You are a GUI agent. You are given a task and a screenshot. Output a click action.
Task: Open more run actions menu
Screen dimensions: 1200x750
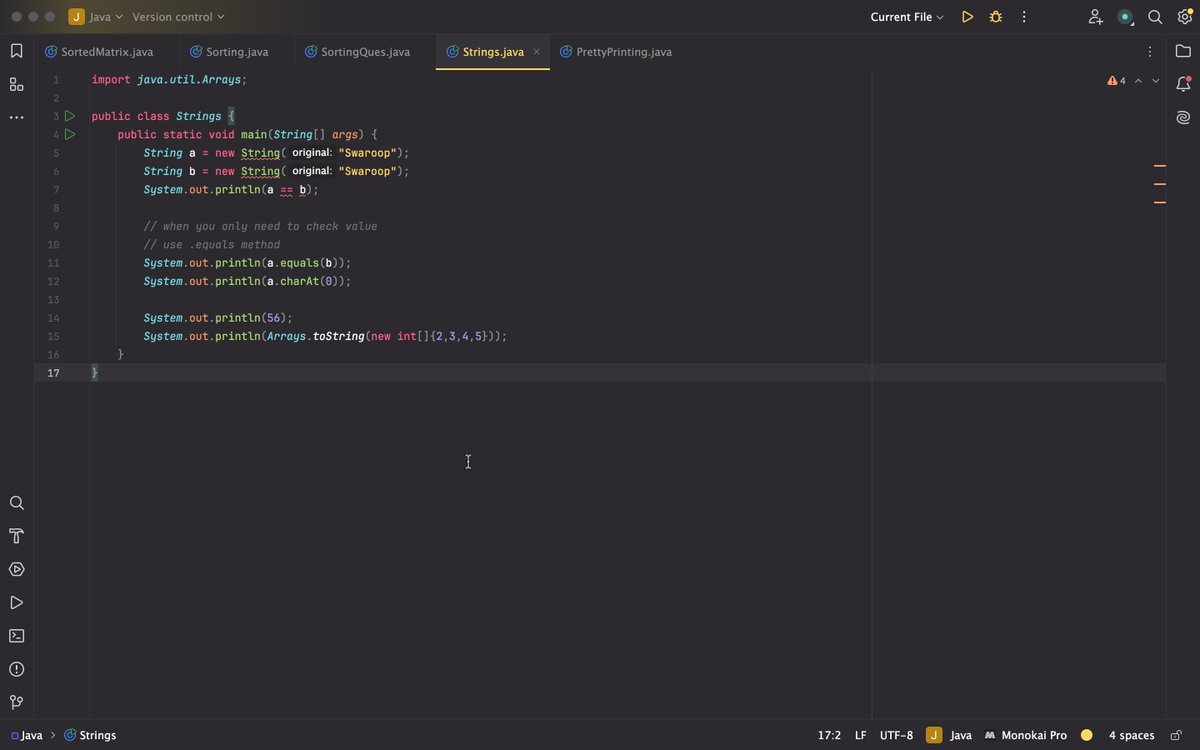tap(1023, 17)
